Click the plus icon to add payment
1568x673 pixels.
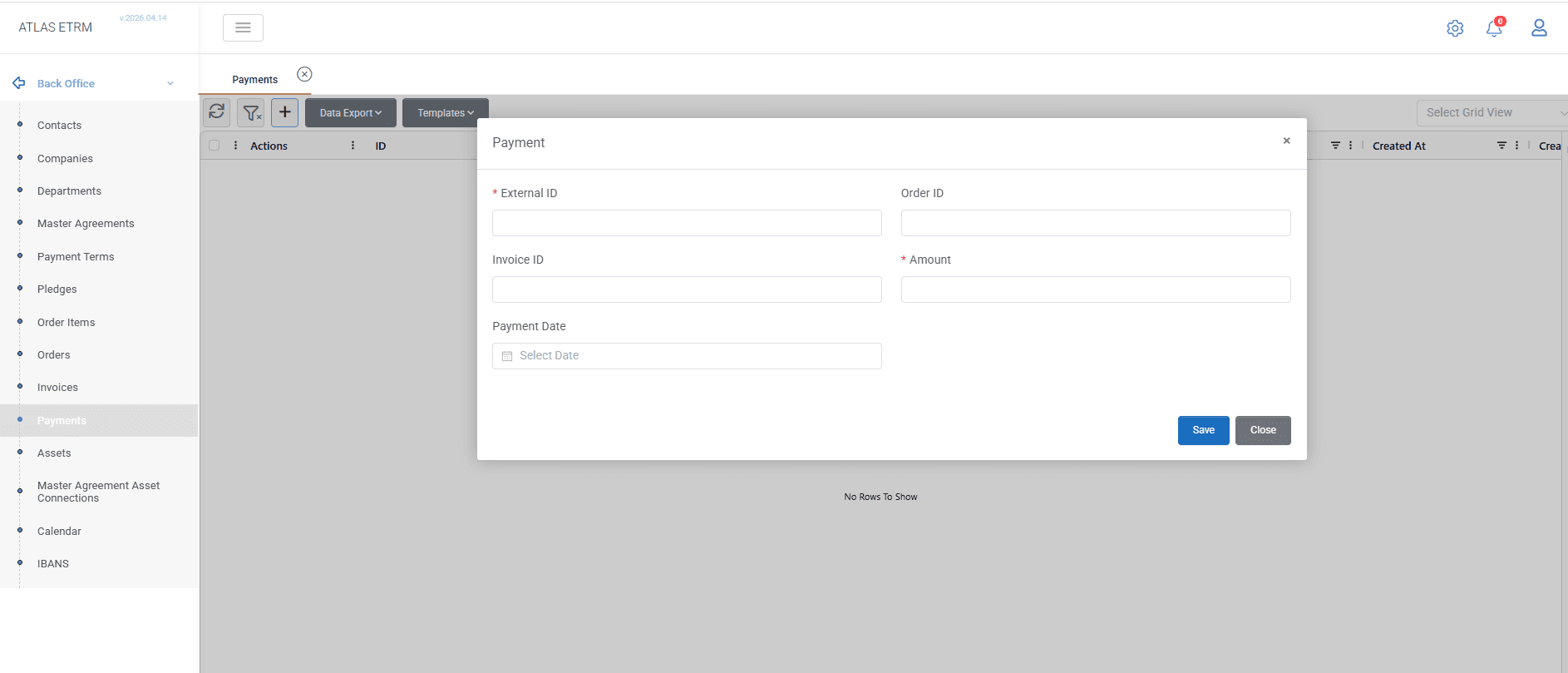coord(284,111)
